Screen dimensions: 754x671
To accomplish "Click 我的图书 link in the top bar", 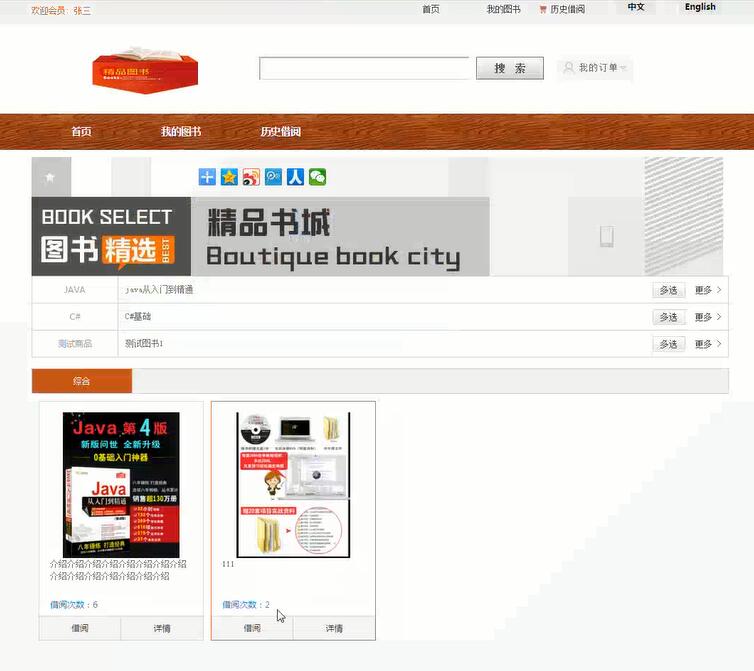I will (x=503, y=9).
